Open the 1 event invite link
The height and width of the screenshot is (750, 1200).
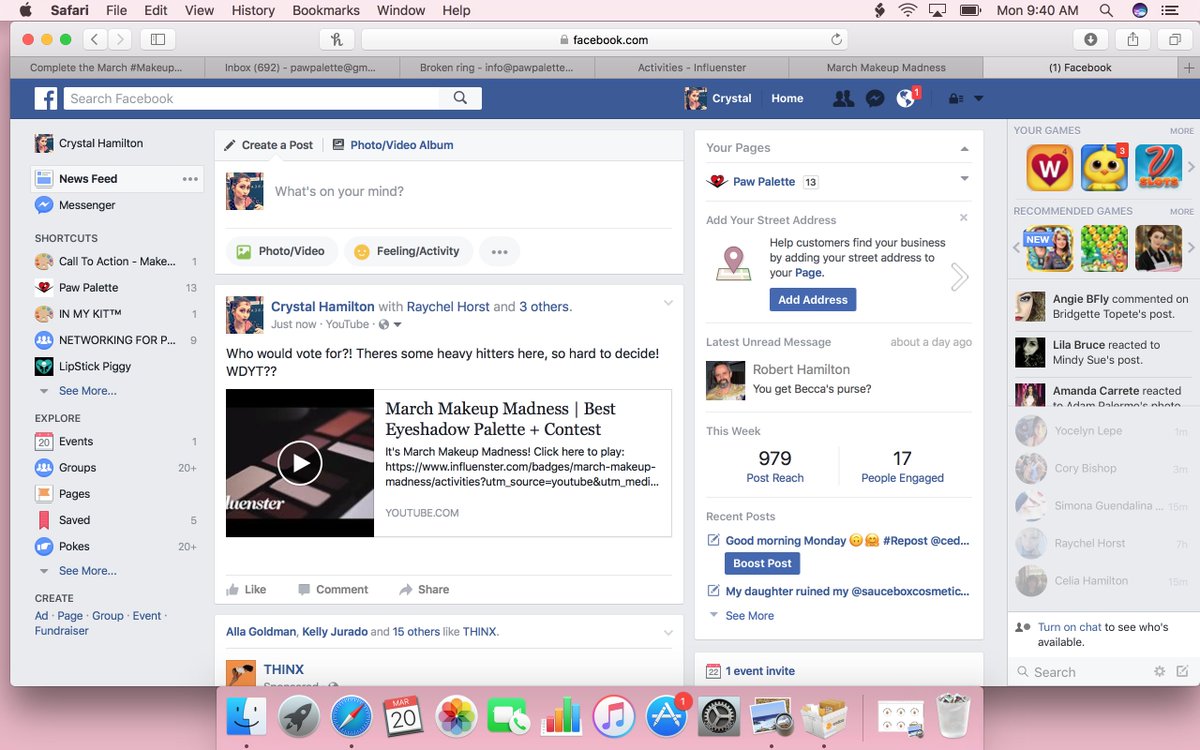pyautogui.click(x=760, y=671)
